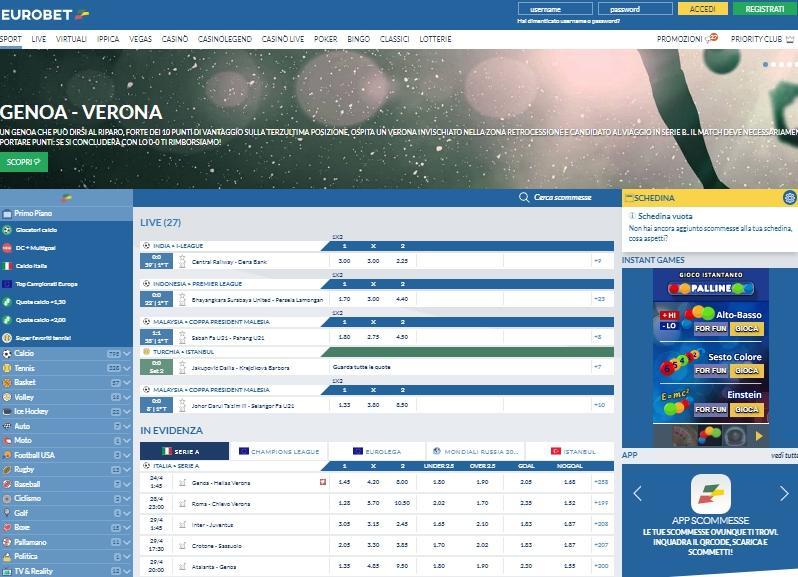Click the tennis ball icon beside Tennis

(7, 368)
